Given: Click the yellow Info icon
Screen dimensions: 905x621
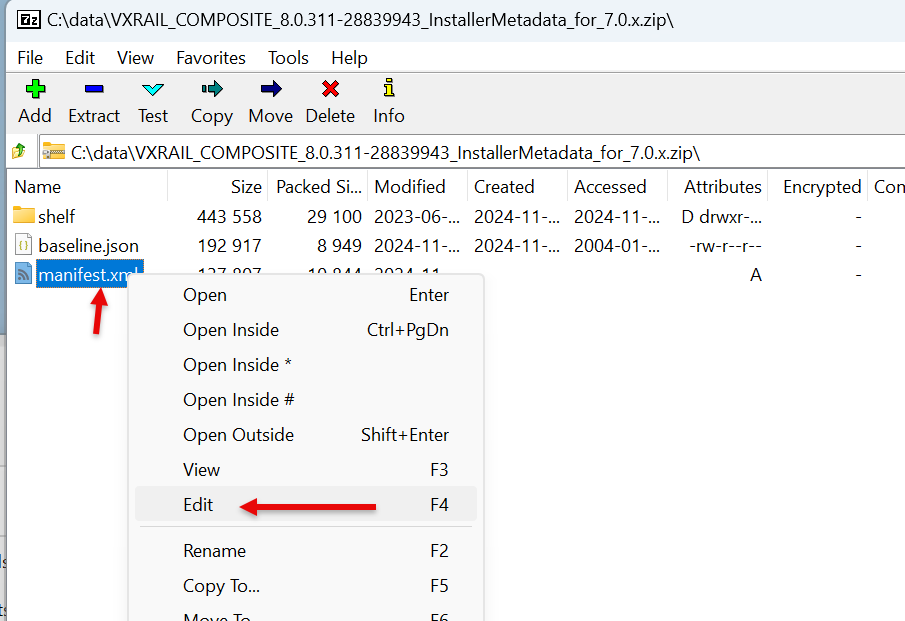Looking at the screenshot, I should 389,88.
